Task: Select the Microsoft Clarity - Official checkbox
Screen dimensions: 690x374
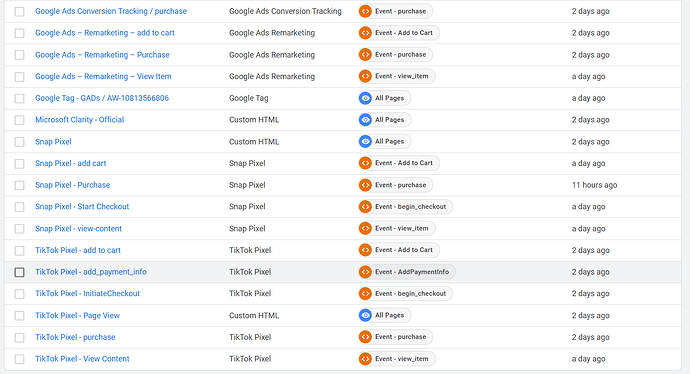Action: (19, 120)
